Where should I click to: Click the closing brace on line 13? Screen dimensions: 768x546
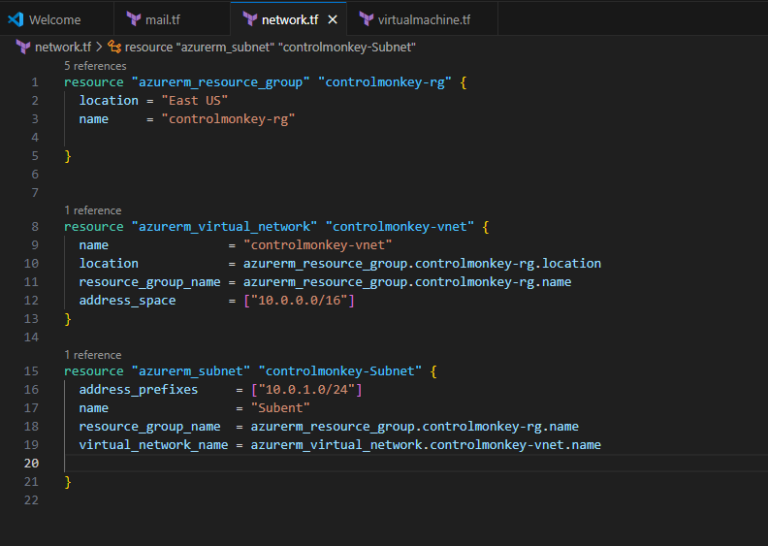(68, 319)
